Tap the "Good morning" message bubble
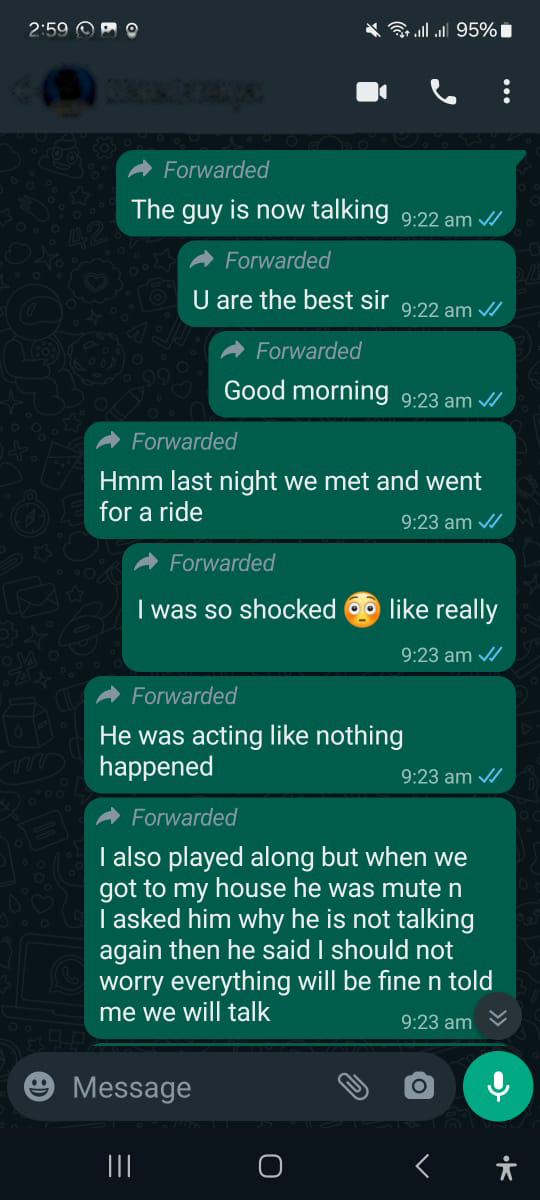This screenshot has height=1200, width=540. tap(362, 374)
